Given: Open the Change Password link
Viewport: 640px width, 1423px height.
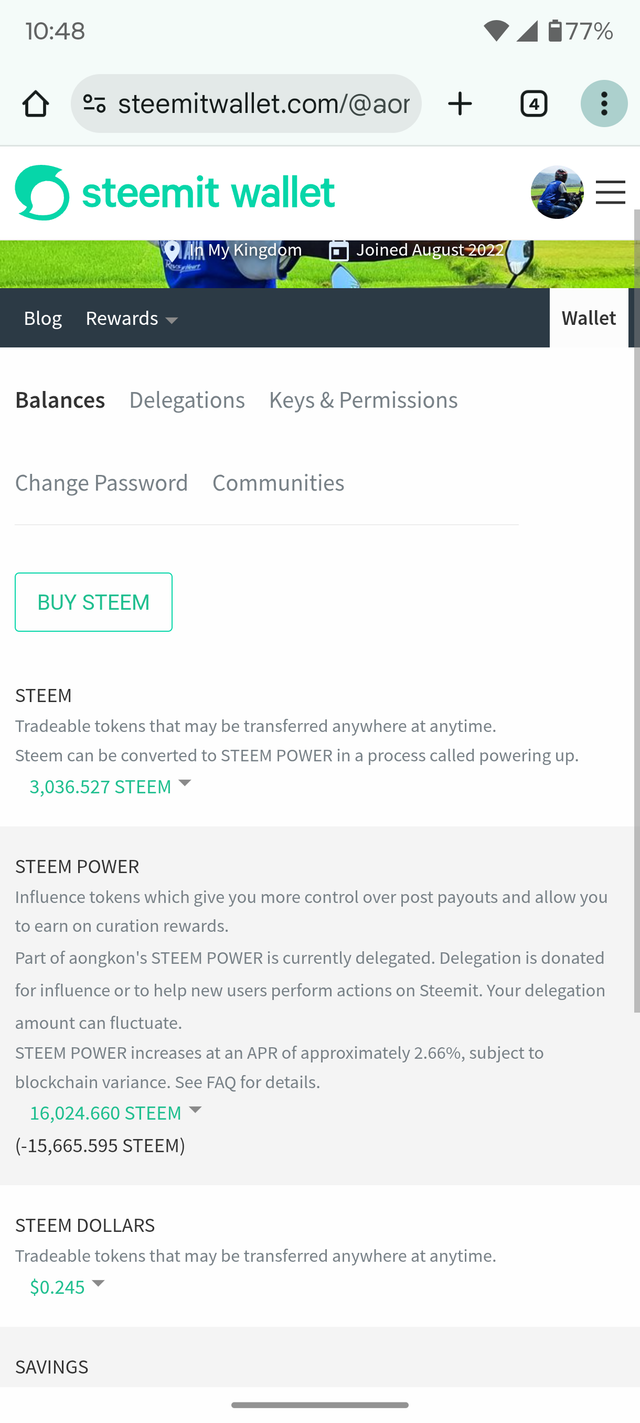Looking at the screenshot, I should [101, 484].
